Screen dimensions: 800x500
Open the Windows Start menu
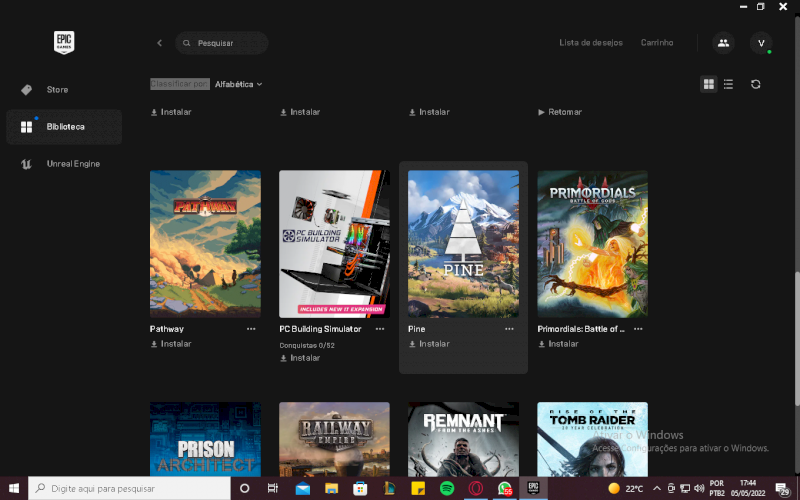click(14, 488)
